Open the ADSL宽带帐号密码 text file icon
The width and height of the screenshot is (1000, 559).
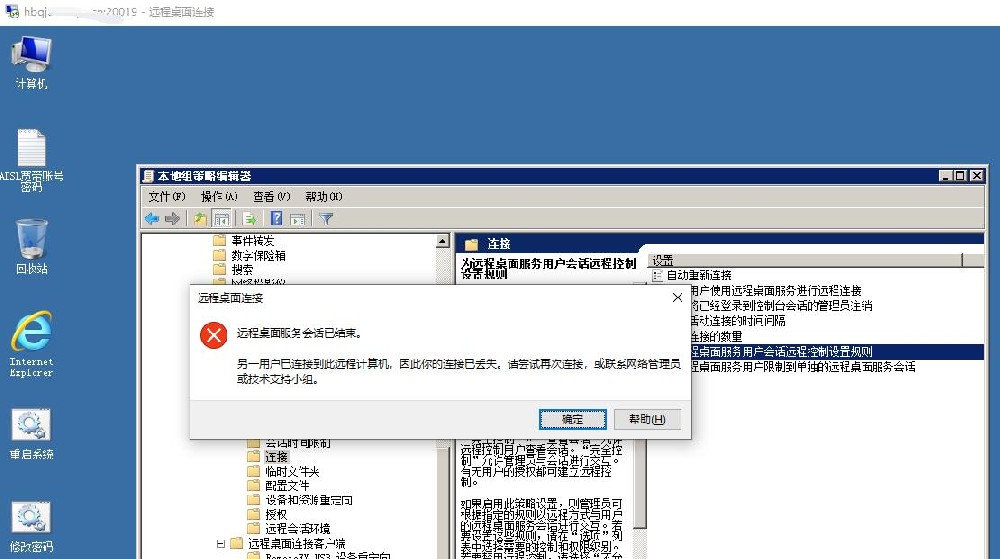(x=31, y=160)
